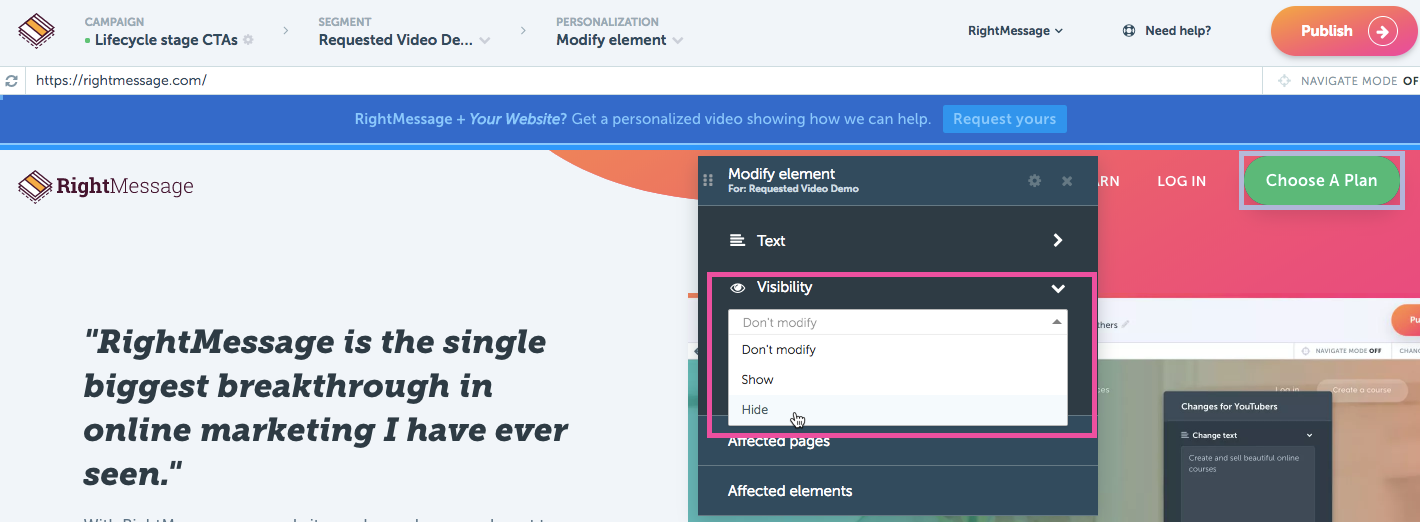Click the Navigate Mode crosshair icon

(x=1285, y=81)
